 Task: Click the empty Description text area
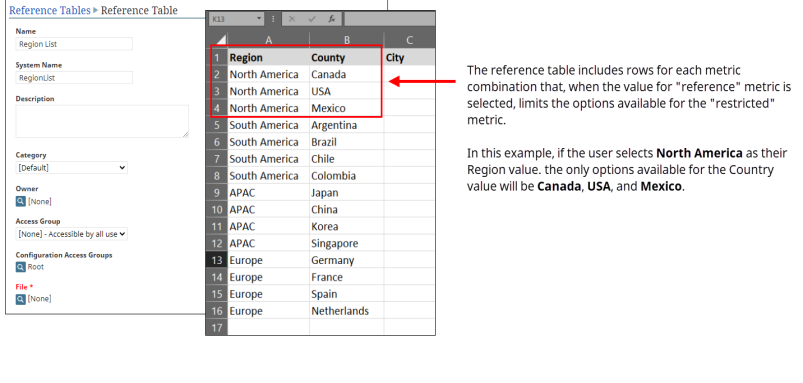[102, 121]
